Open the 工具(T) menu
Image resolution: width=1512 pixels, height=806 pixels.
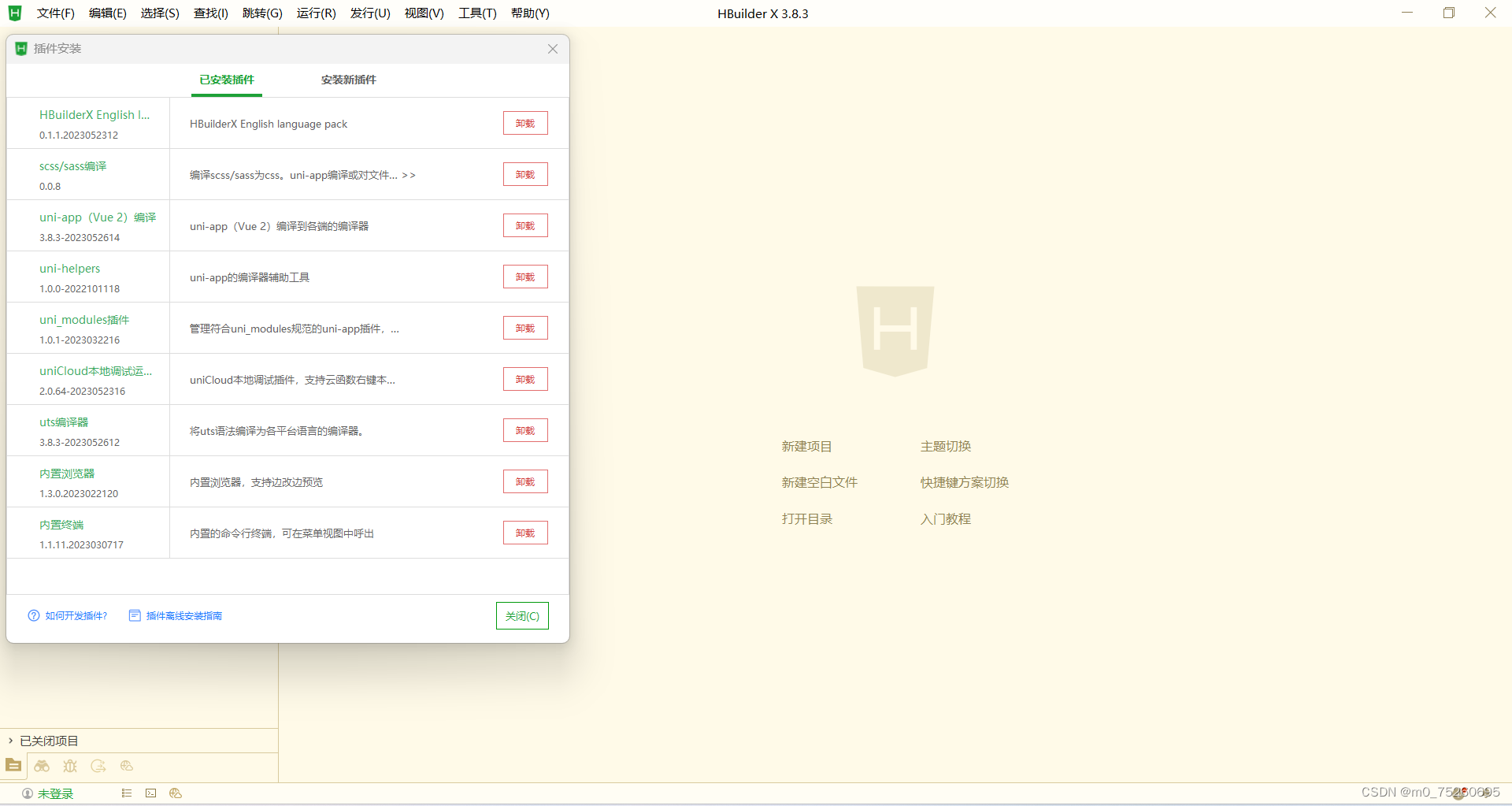pyautogui.click(x=477, y=13)
